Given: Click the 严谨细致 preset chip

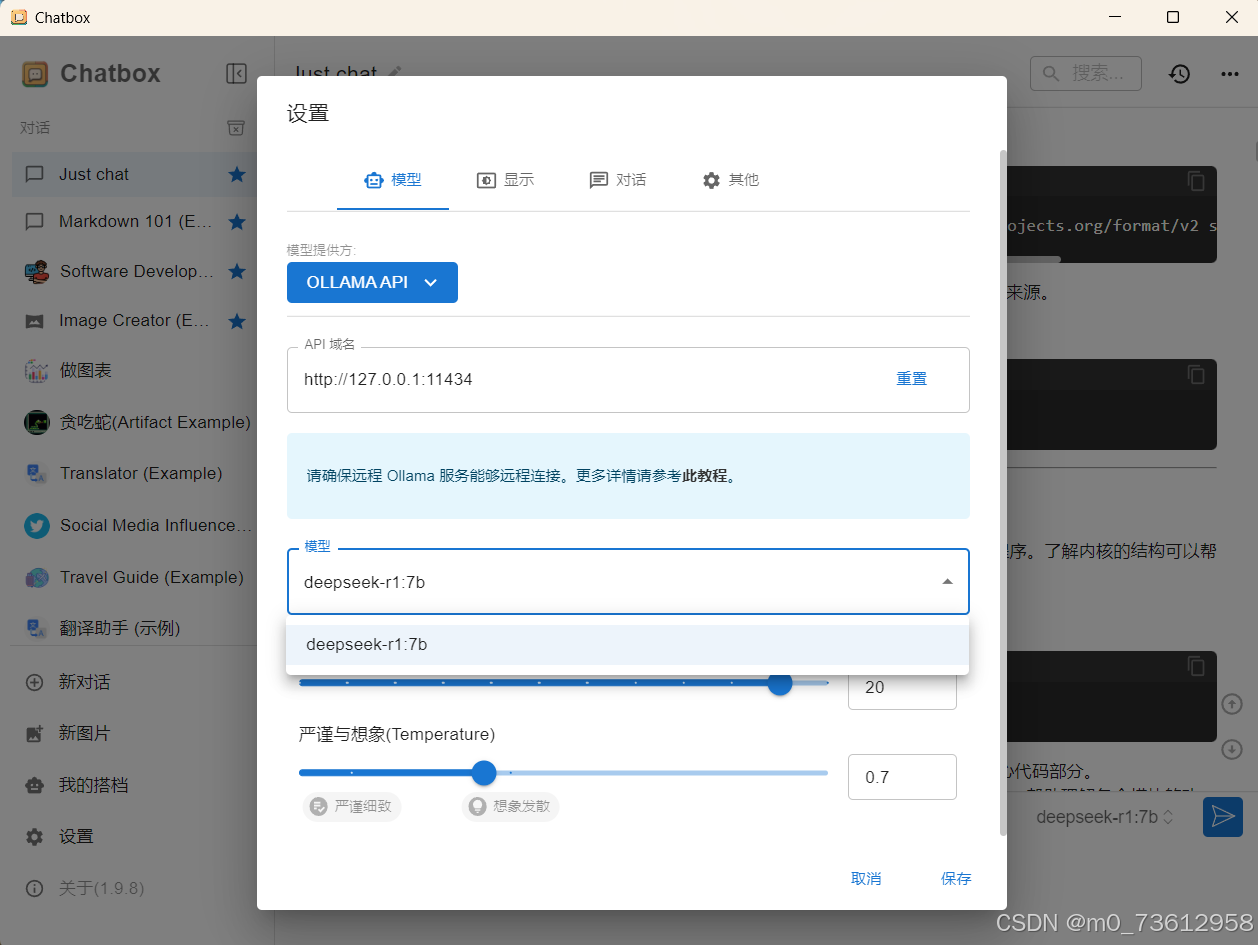Looking at the screenshot, I should tap(352, 806).
